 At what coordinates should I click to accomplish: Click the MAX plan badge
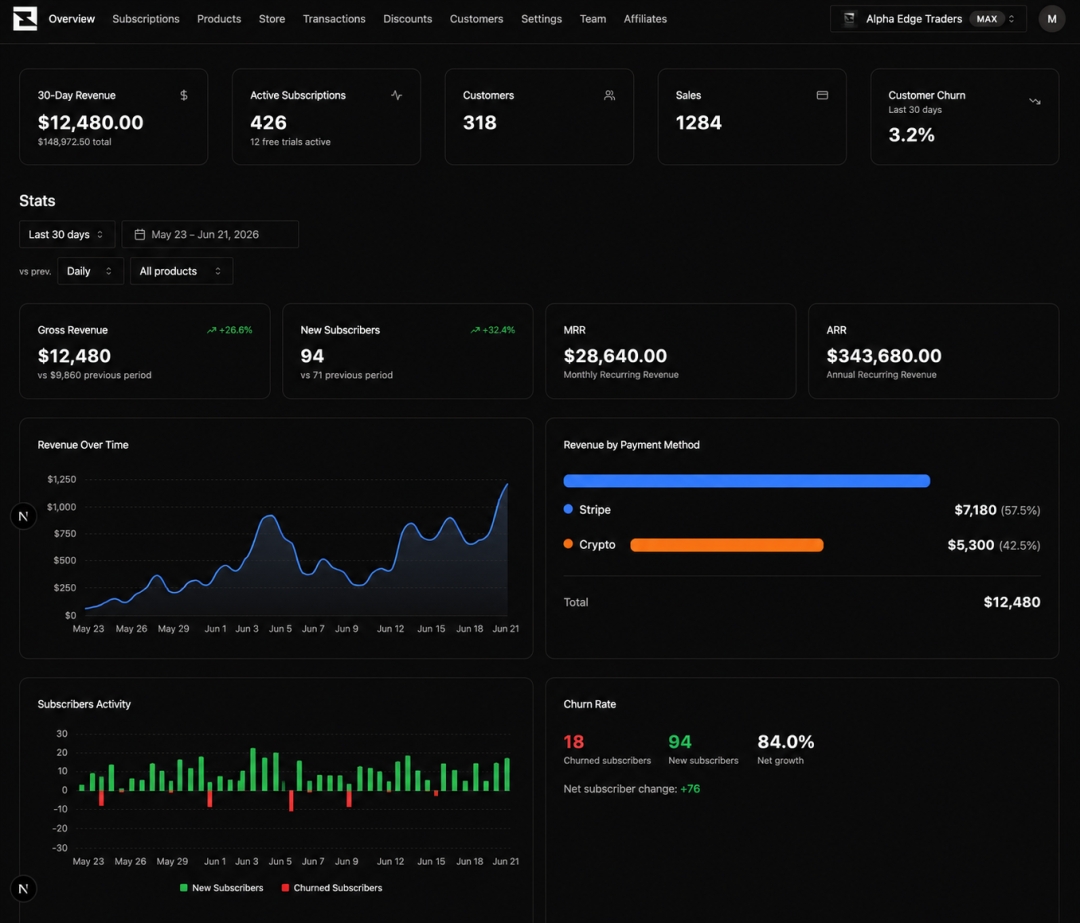[x=987, y=19]
